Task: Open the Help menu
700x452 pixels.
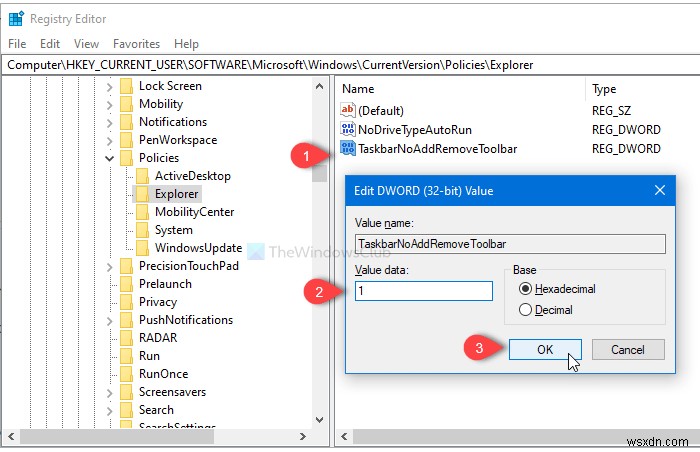Action: click(186, 44)
